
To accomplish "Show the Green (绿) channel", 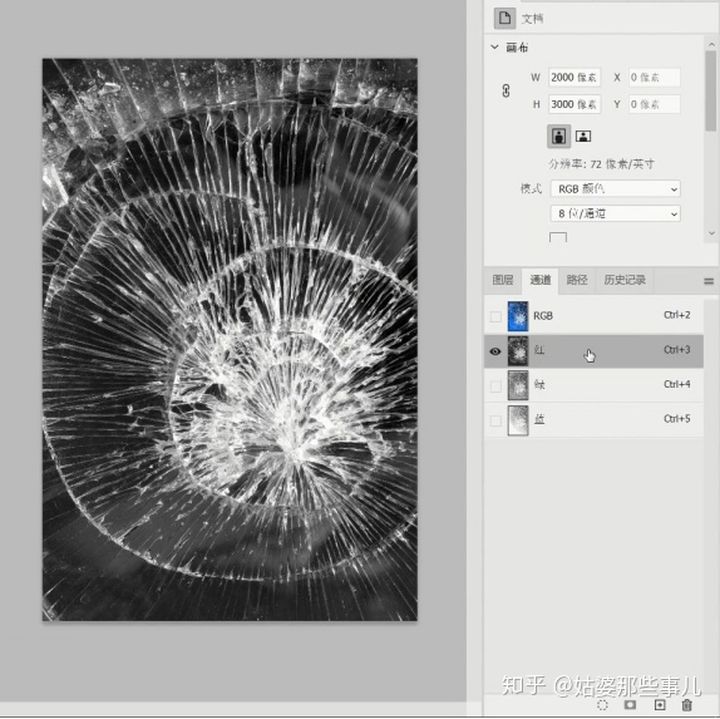I will coord(495,386).
